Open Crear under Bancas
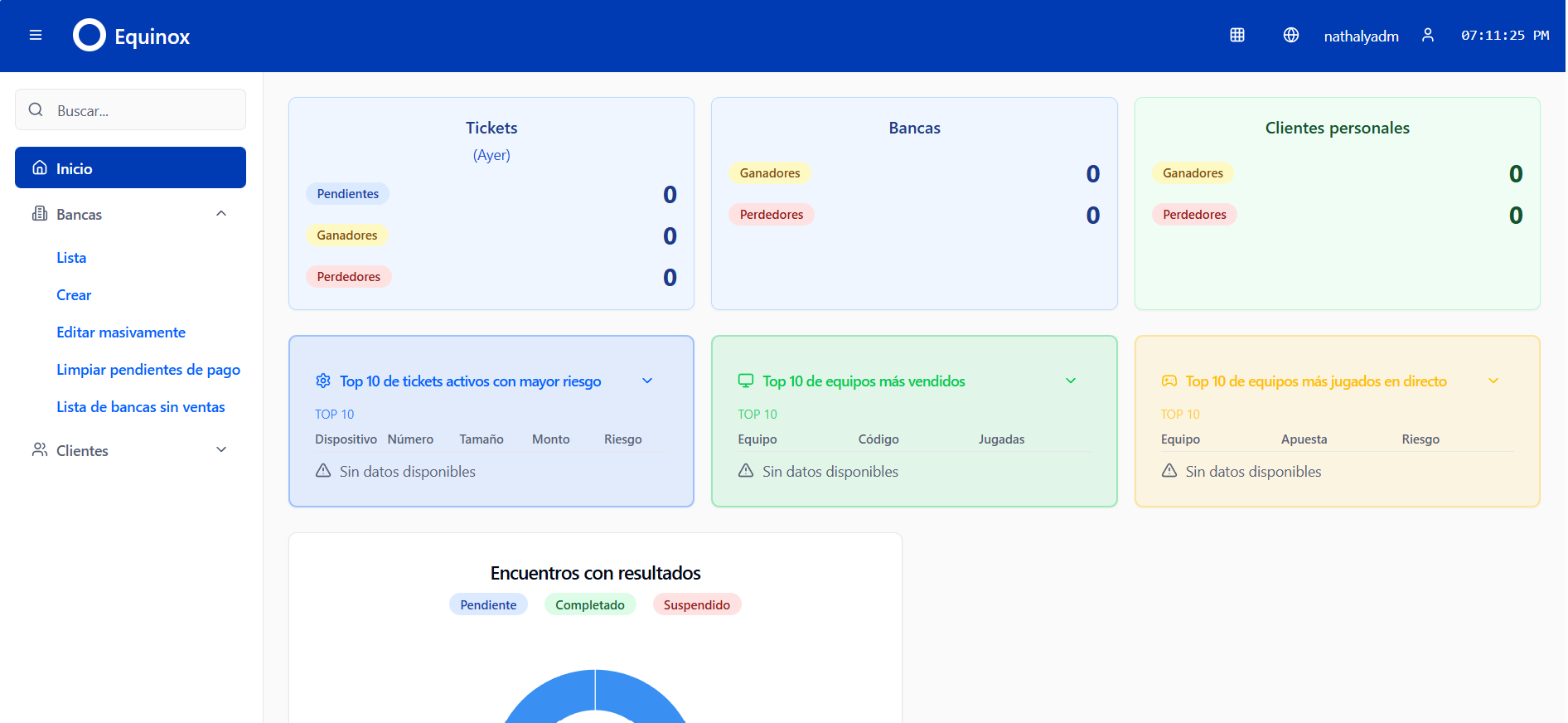The image size is (1568, 723). [x=74, y=295]
